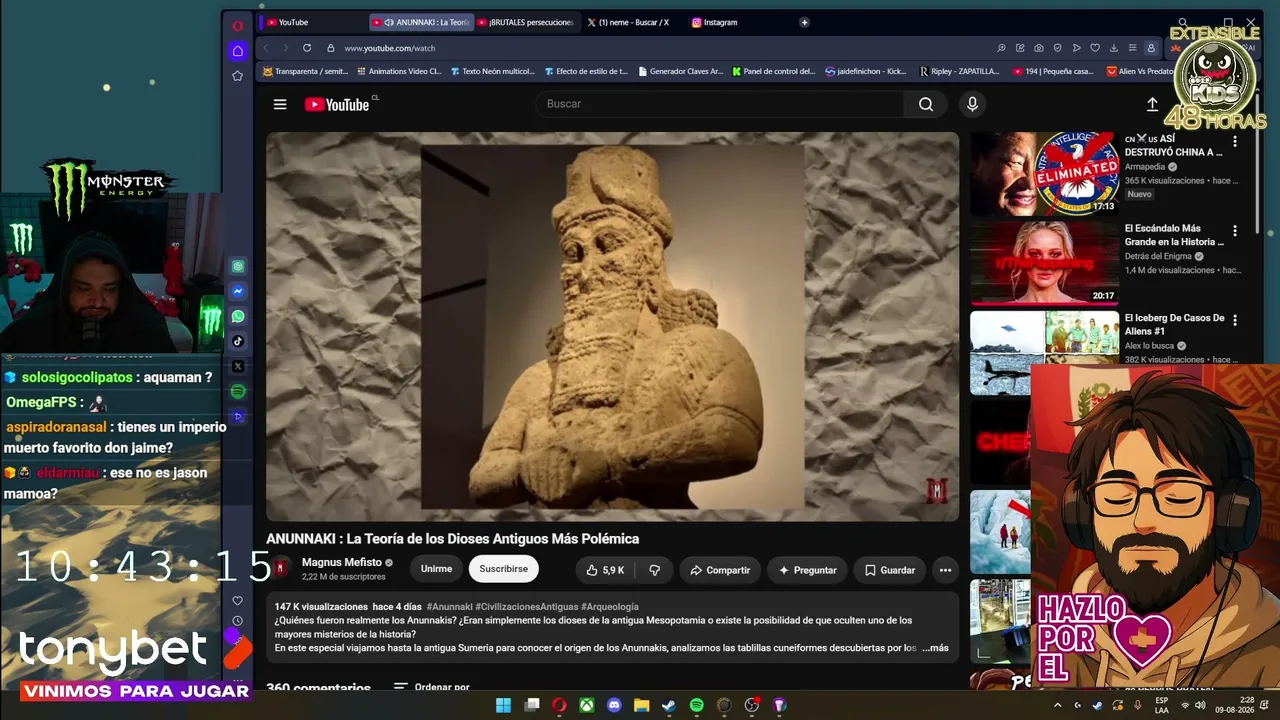Screen dimensions: 1280x720
Task: Open Messenger in Opera sidebar
Action: tap(238, 292)
